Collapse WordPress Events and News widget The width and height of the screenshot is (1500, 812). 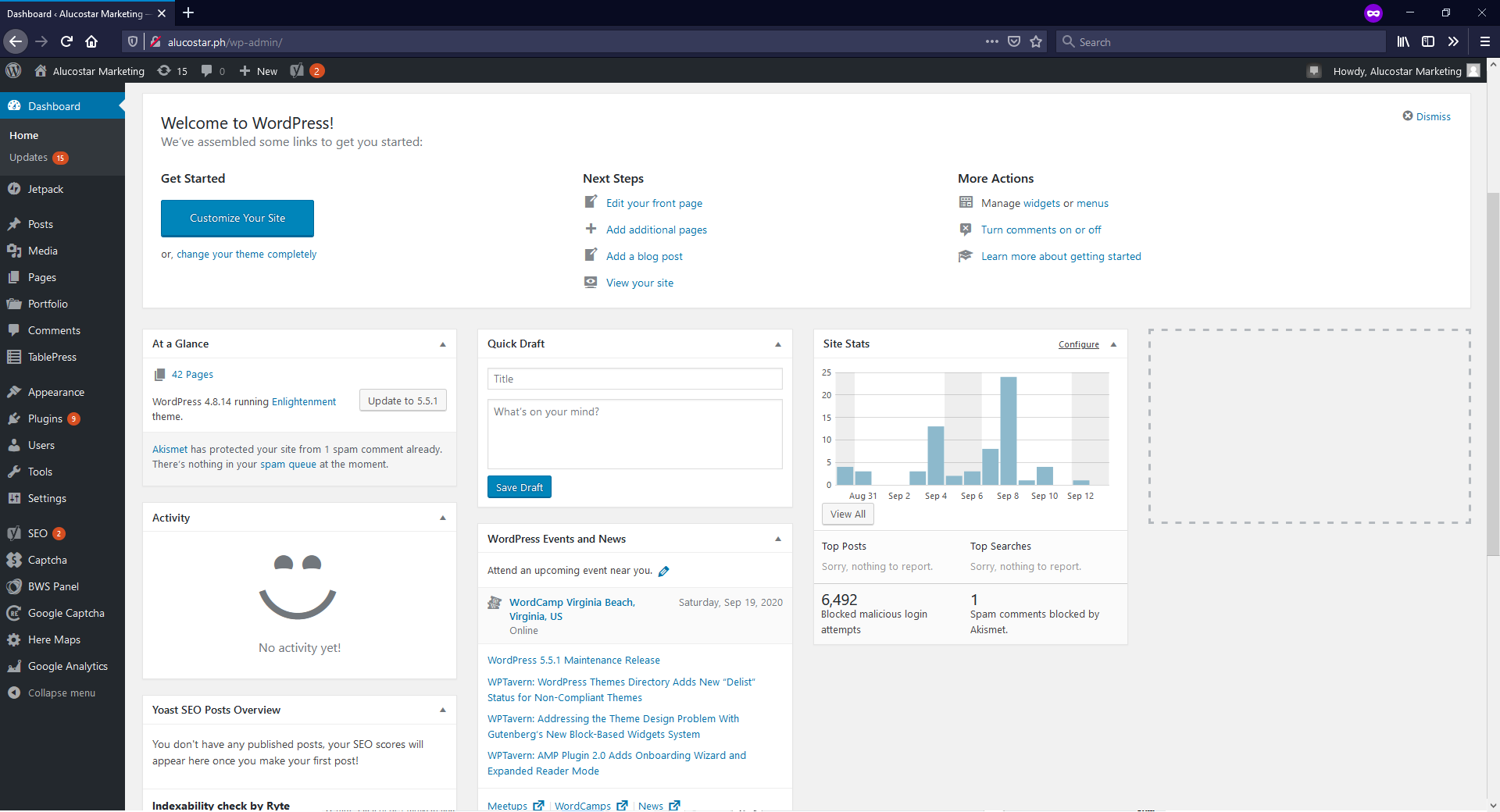coord(778,539)
